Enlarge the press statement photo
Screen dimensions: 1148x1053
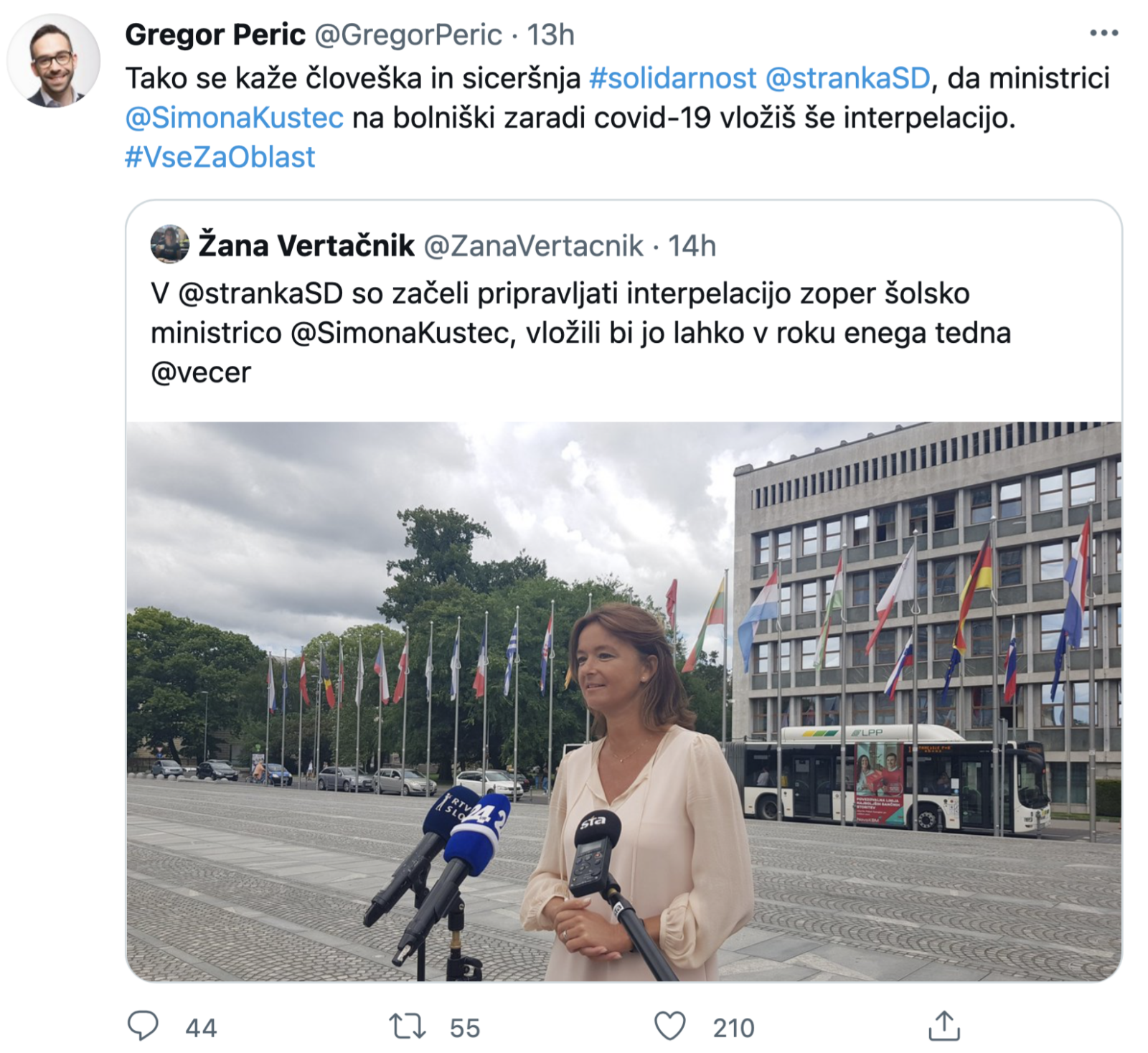pyautogui.click(x=624, y=701)
